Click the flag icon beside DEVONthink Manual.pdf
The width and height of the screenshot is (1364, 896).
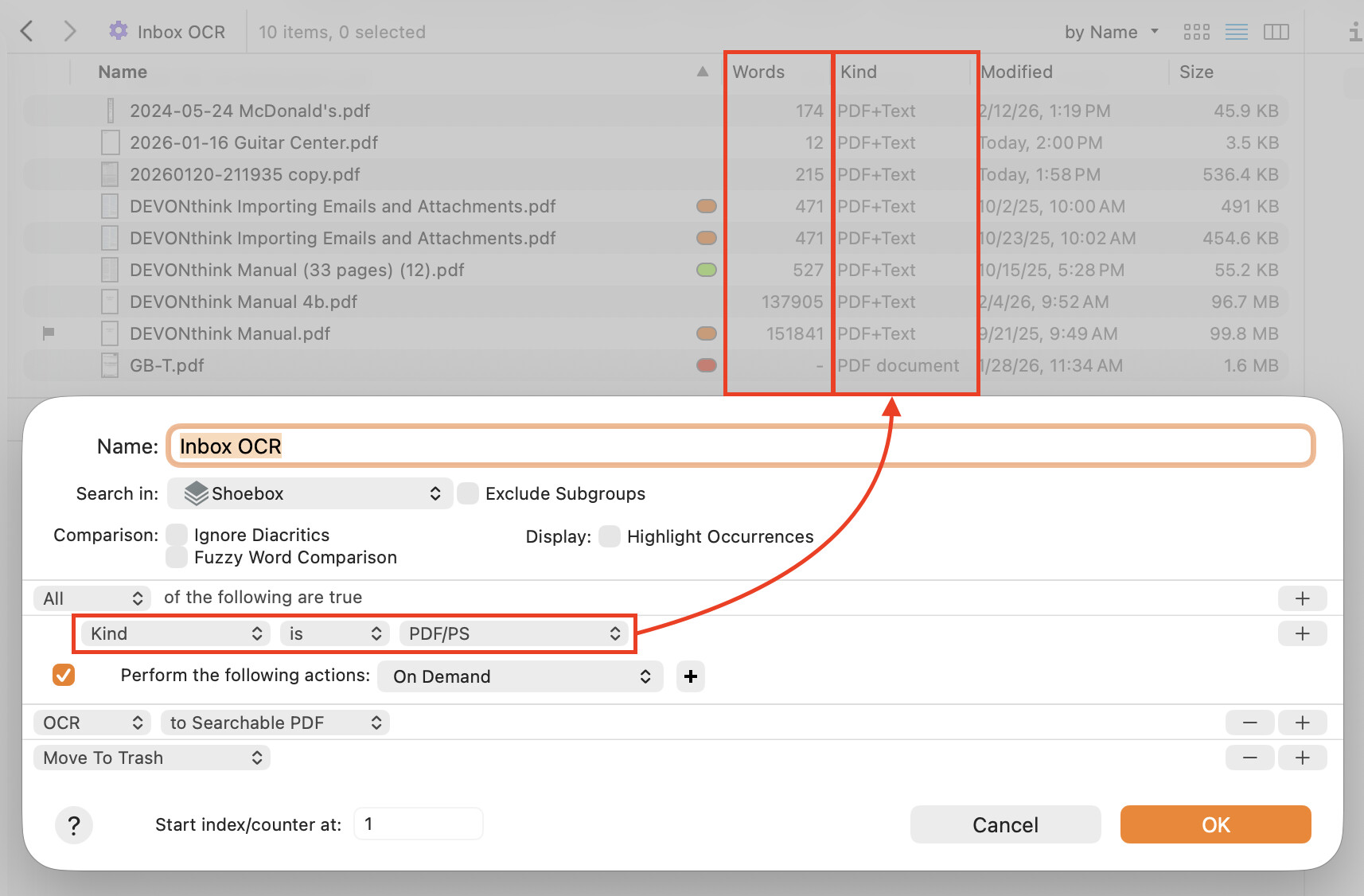click(49, 333)
